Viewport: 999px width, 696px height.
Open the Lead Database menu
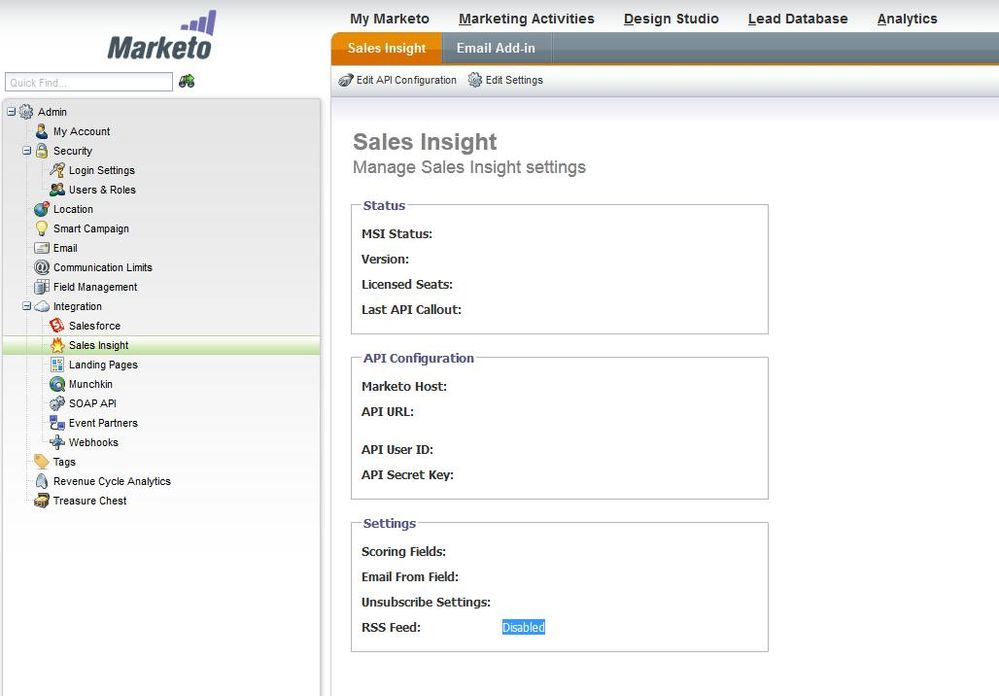pos(798,18)
